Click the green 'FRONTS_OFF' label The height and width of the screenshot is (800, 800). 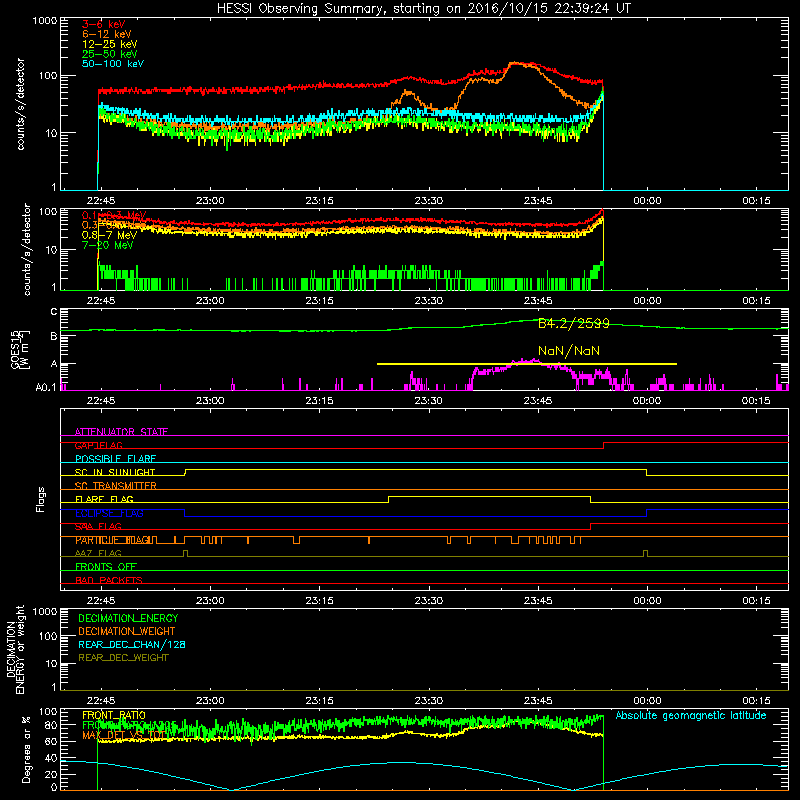pyautogui.click(x=106, y=567)
